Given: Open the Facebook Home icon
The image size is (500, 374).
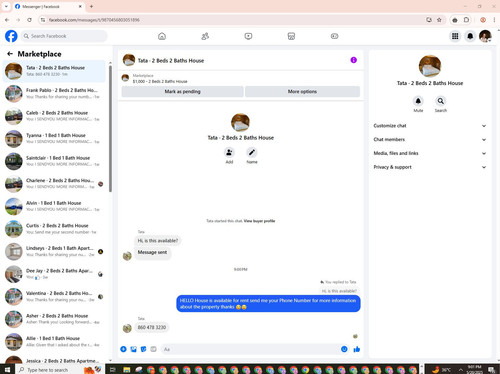Looking at the screenshot, I should pos(162,36).
